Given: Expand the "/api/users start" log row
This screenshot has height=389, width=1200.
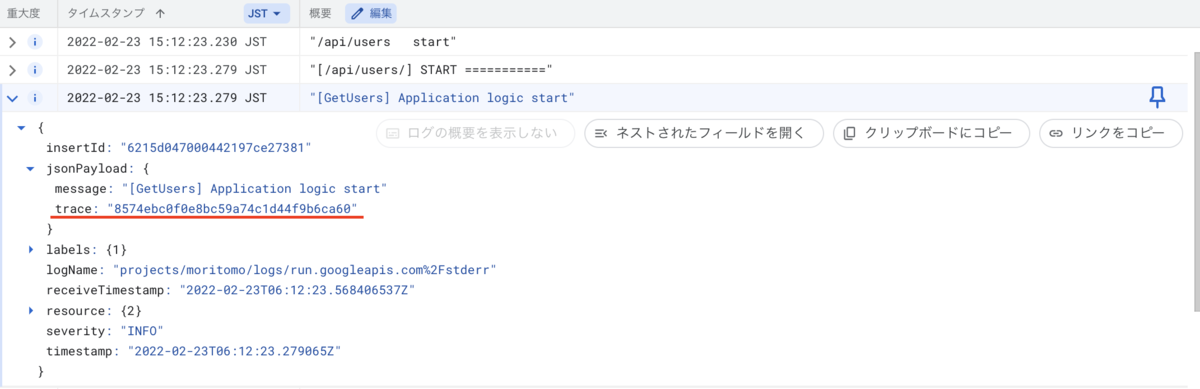Looking at the screenshot, I should (x=12, y=42).
